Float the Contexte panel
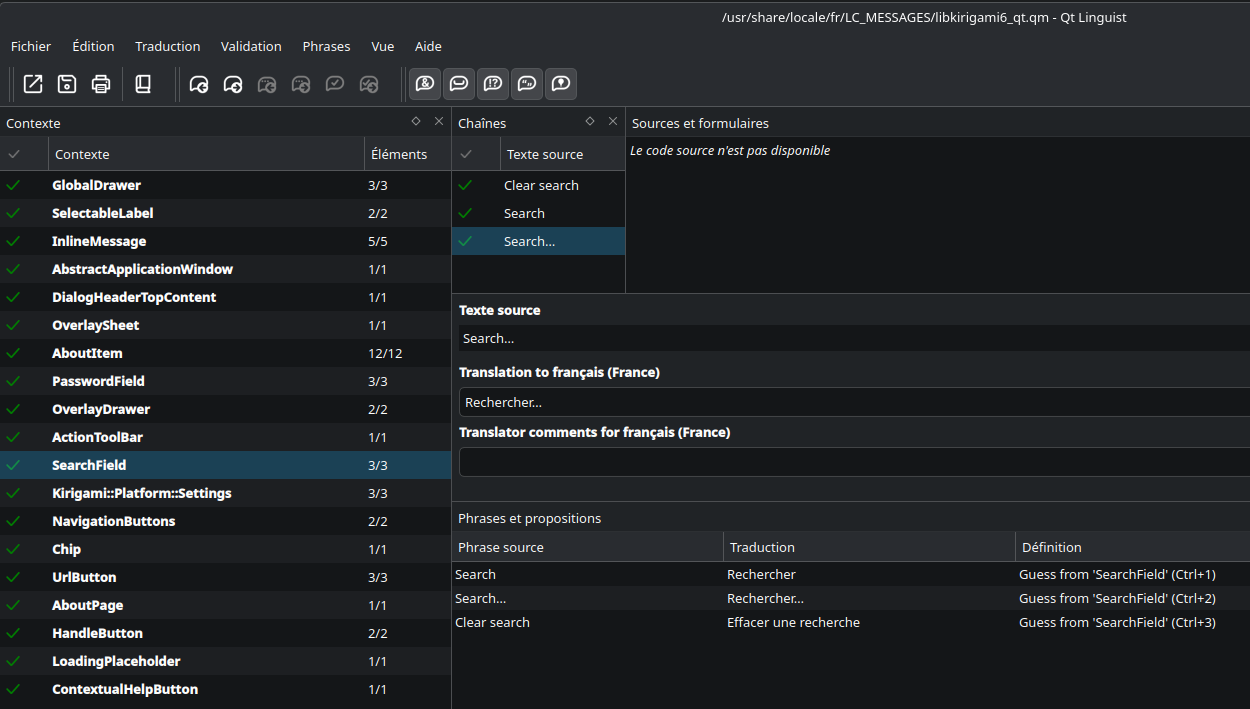Image resolution: width=1250 pixels, height=709 pixels. [x=416, y=121]
